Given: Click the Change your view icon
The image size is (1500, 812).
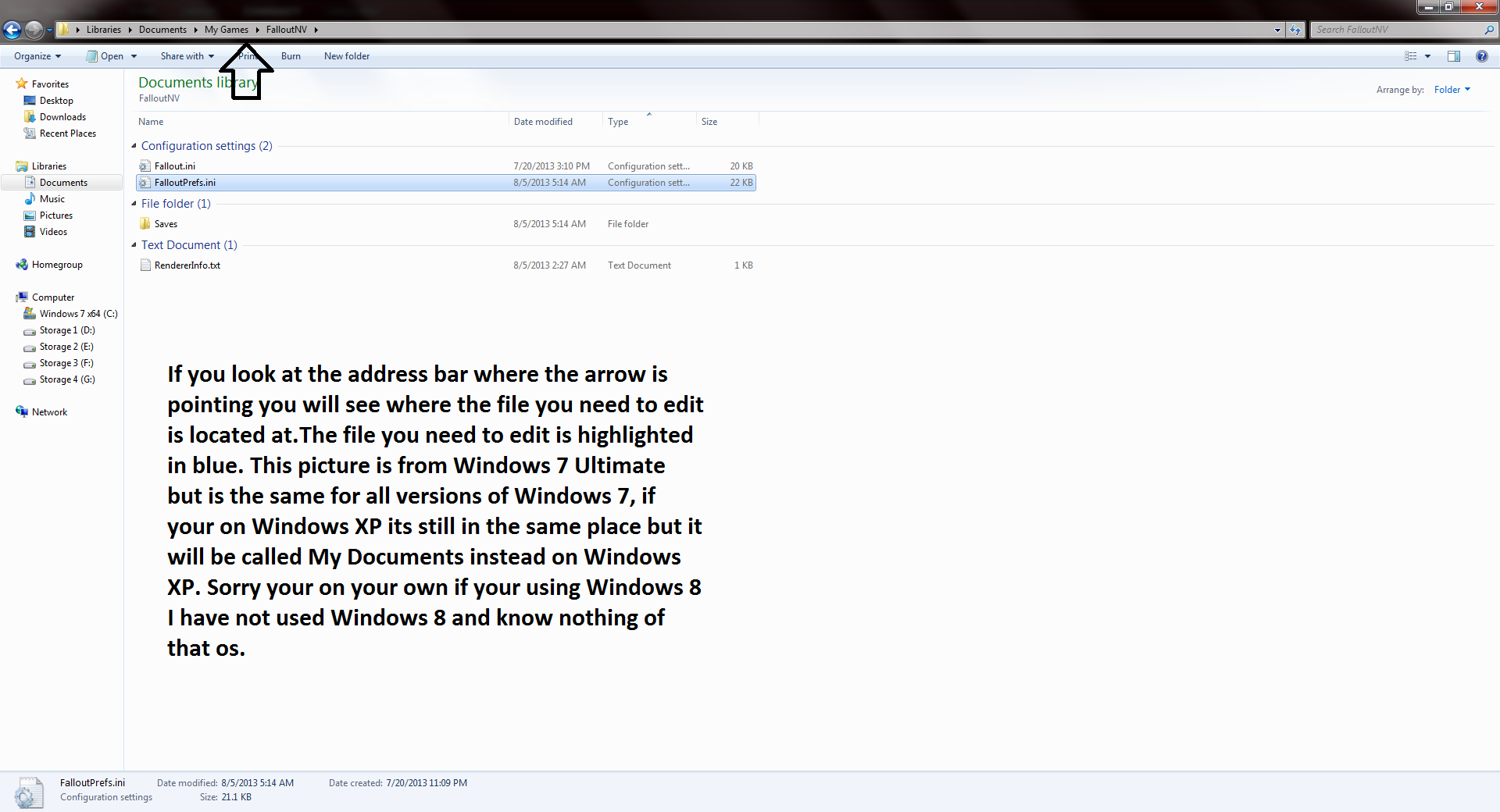Looking at the screenshot, I should 1411,56.
